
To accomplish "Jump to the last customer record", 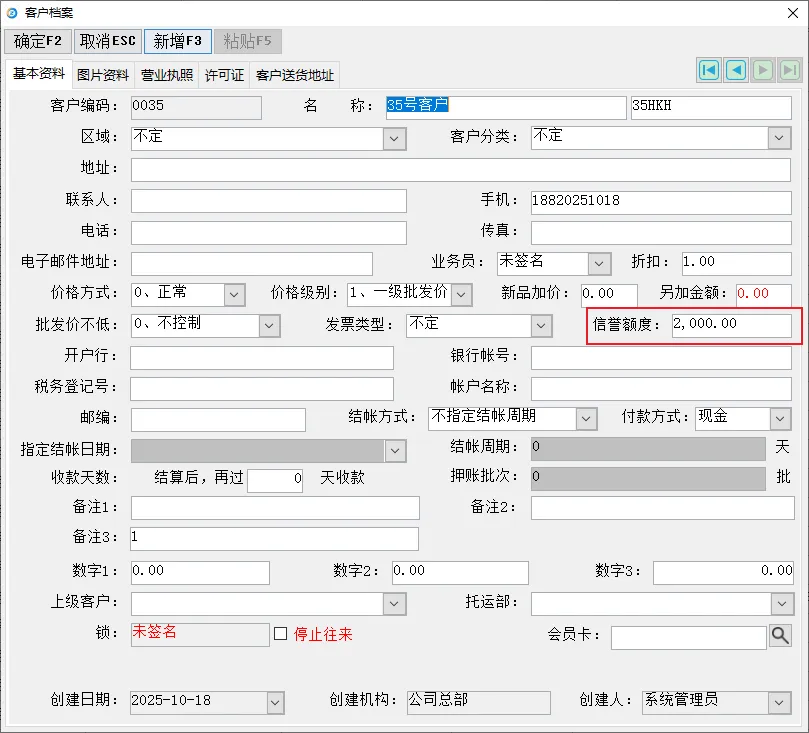I will [789, 70].
